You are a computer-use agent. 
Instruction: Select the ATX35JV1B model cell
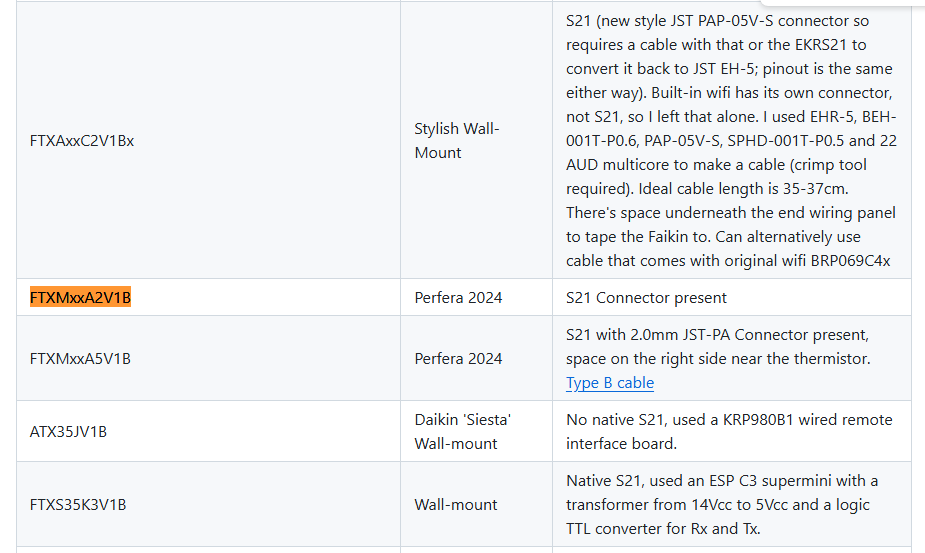pos(68,432)
